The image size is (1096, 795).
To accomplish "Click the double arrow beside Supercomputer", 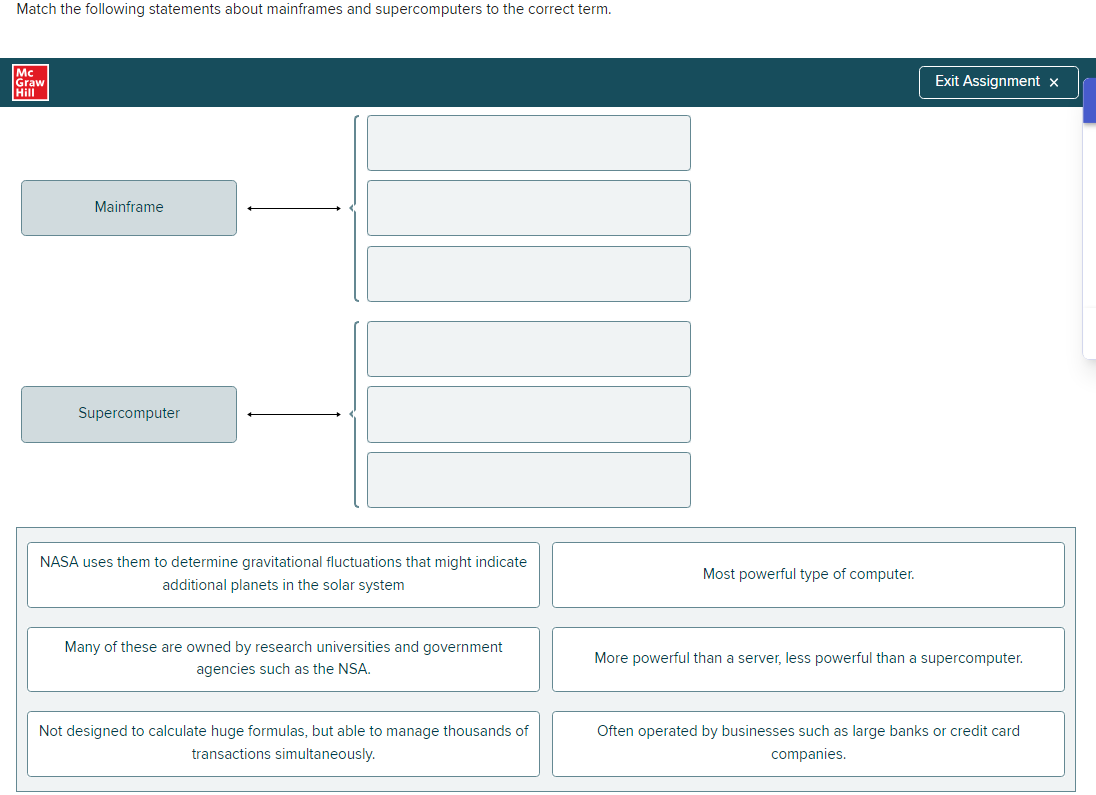I will coord(295,414).
